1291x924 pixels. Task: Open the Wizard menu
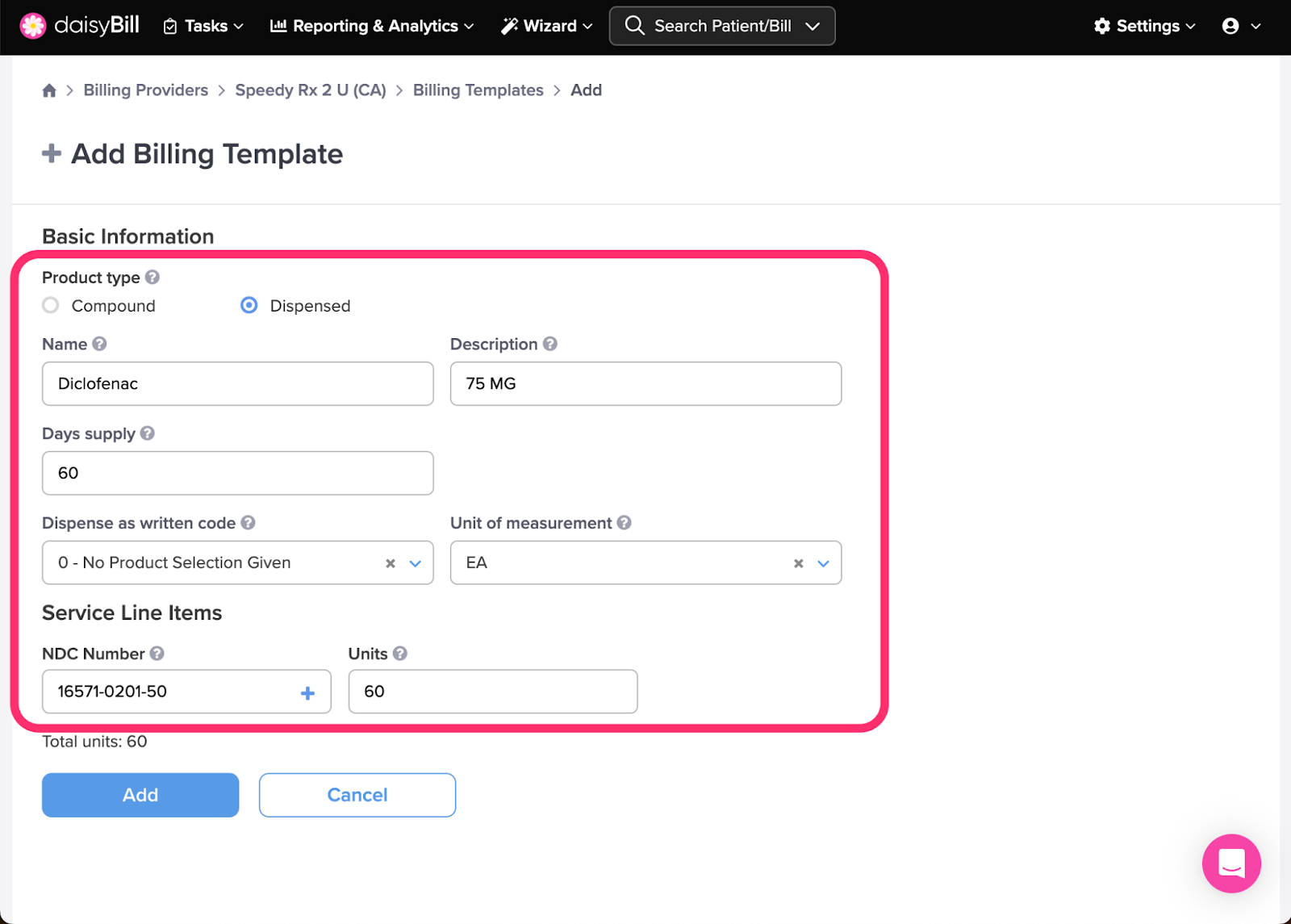coord(547,26)
